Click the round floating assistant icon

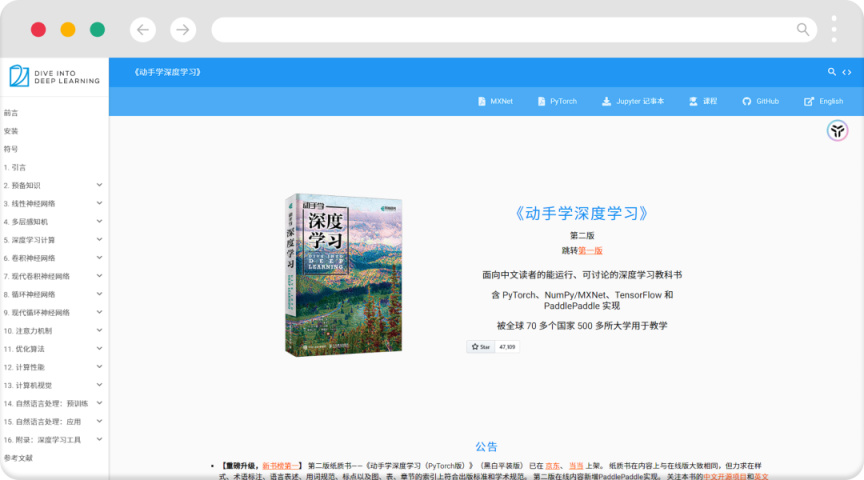pos(838,131)
